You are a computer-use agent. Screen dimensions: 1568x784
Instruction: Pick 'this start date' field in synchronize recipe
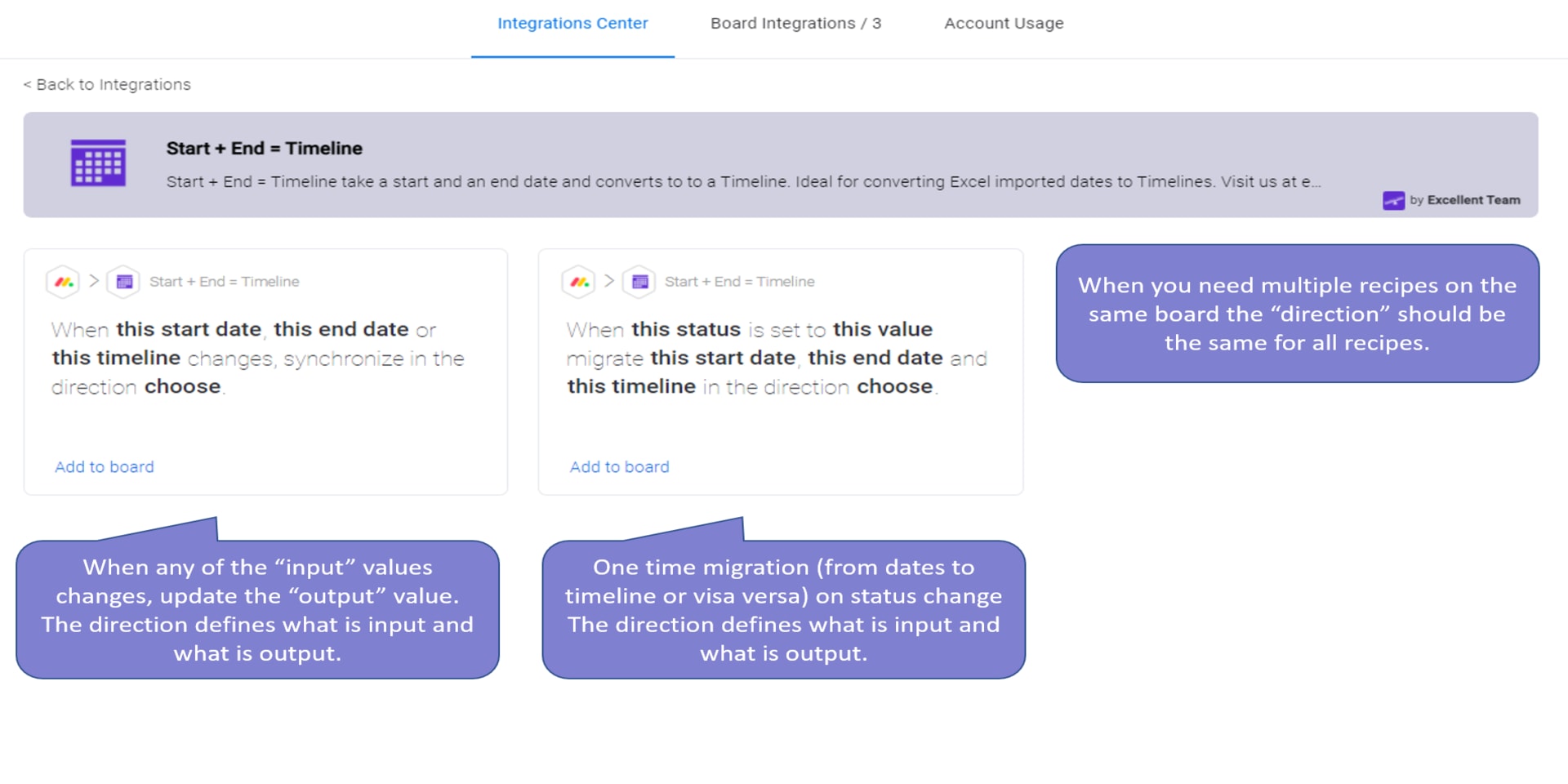pos(188,329)
